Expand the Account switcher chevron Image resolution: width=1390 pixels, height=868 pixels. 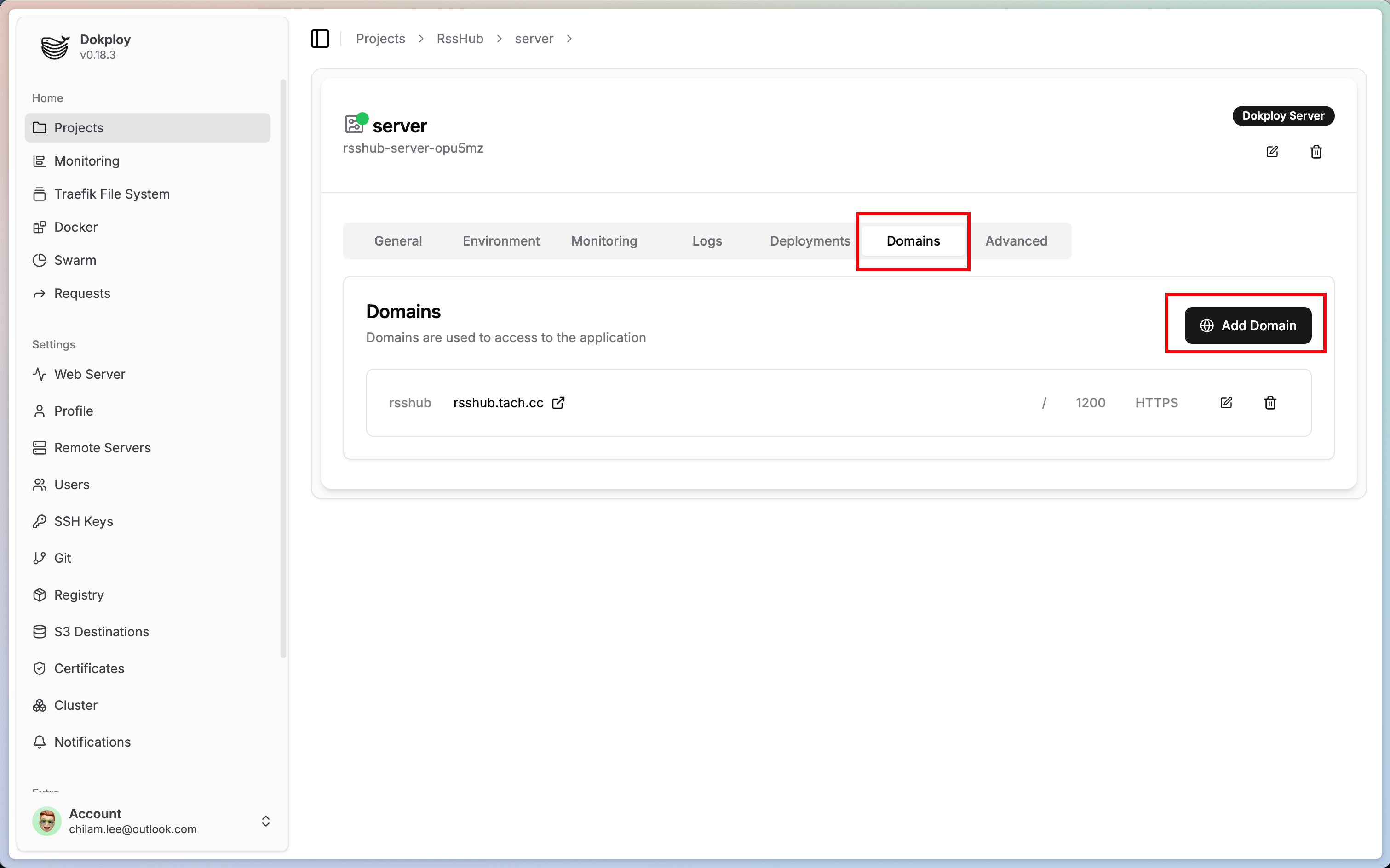click(265, 821)
